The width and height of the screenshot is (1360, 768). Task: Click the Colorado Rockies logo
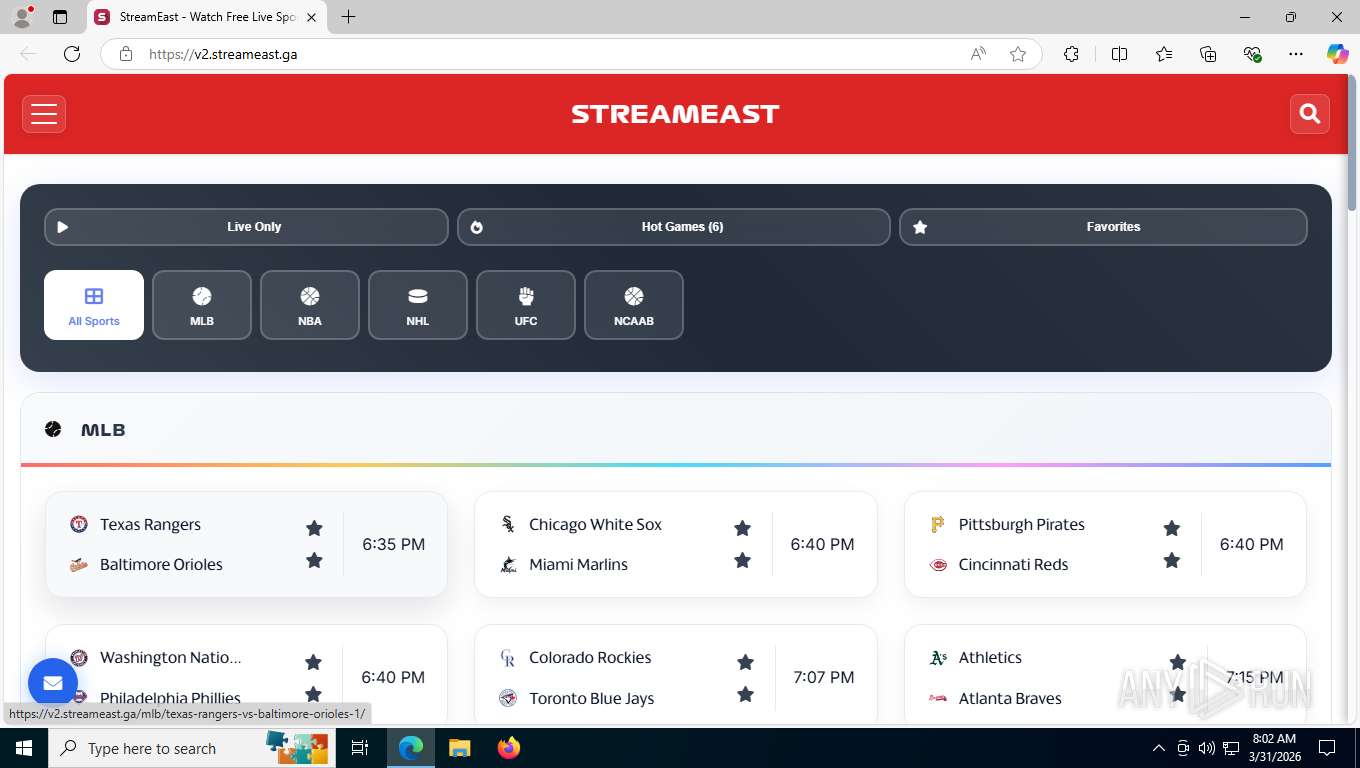[x=508, y=658]
